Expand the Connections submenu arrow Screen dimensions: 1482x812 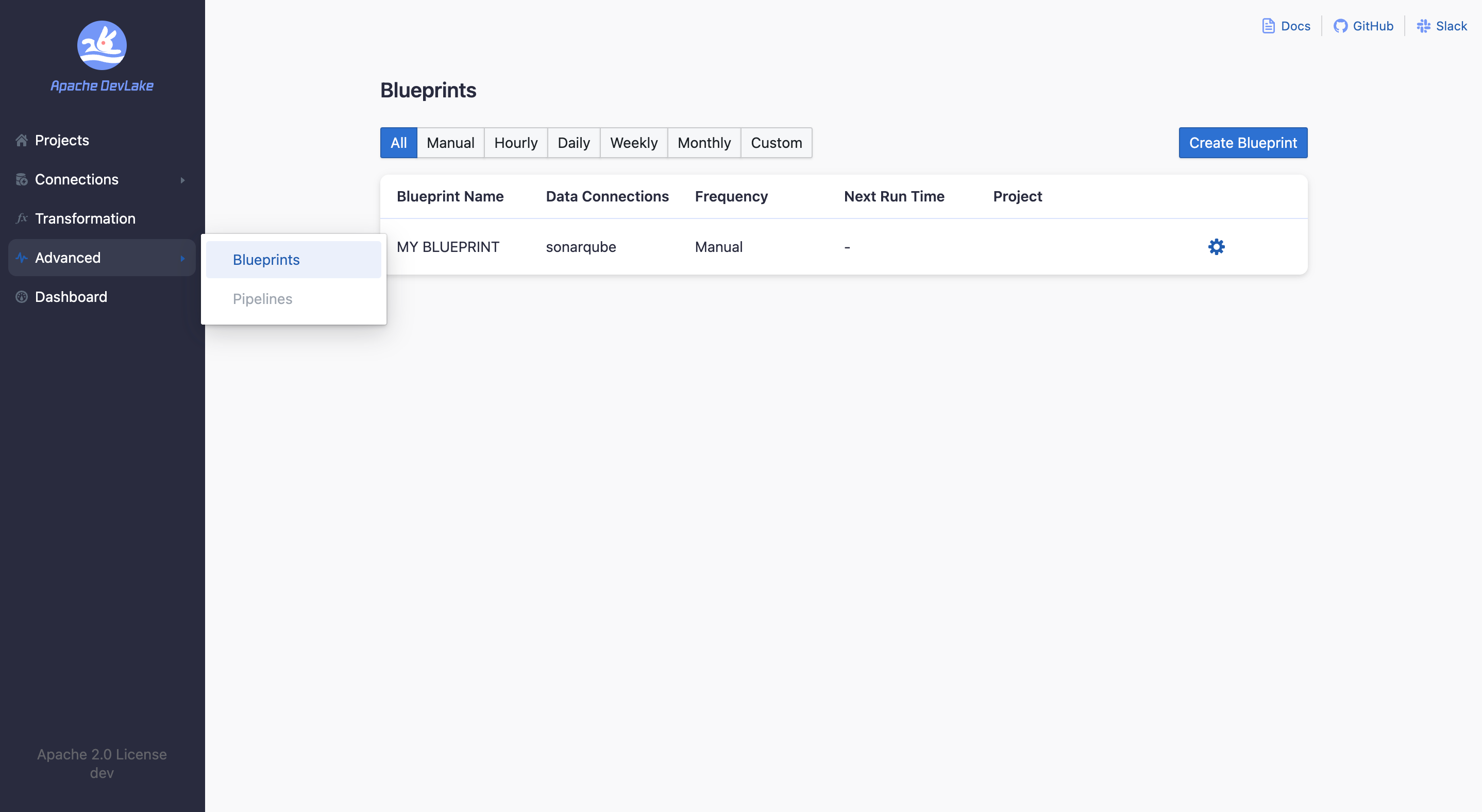[182, 180]
